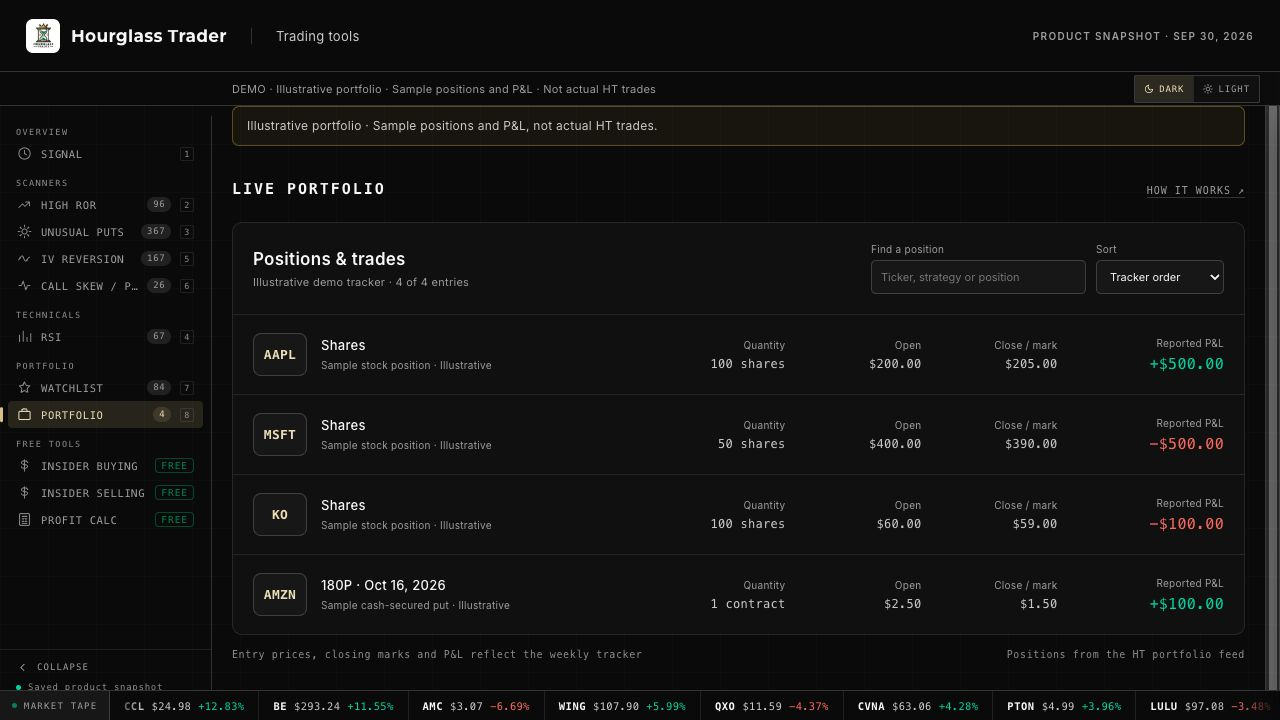This screenshot has height=720, width=1280.
Task: Open the Signal overview icon
Action: tap(24, 154)
